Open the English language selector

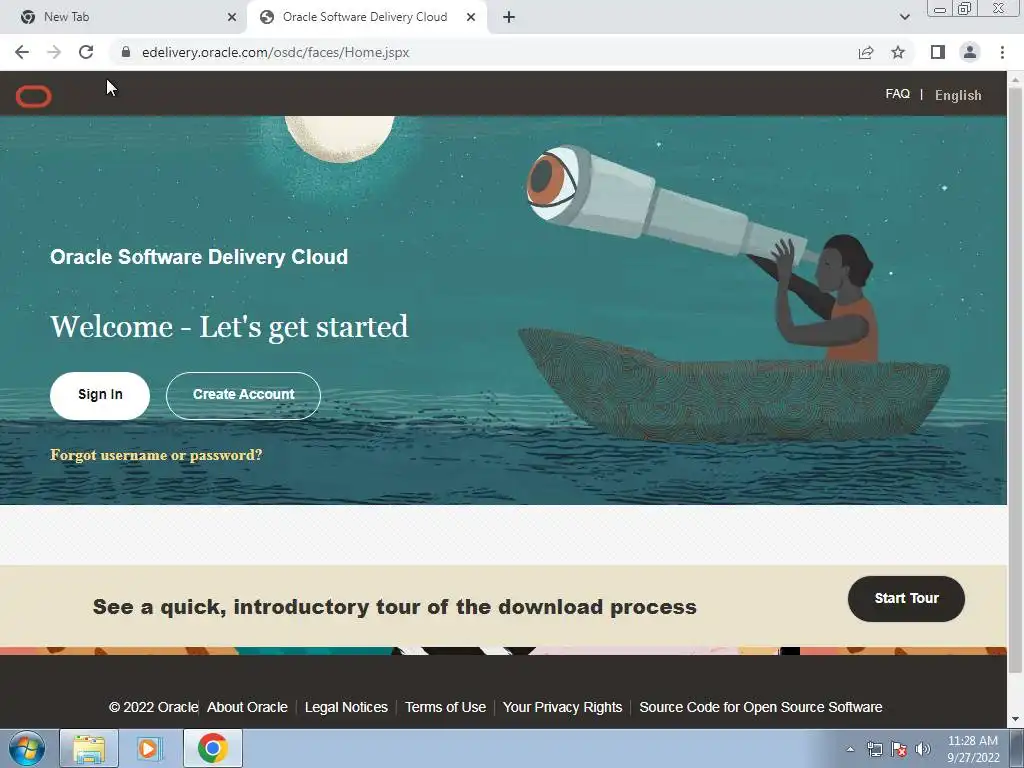click(958, 95)
